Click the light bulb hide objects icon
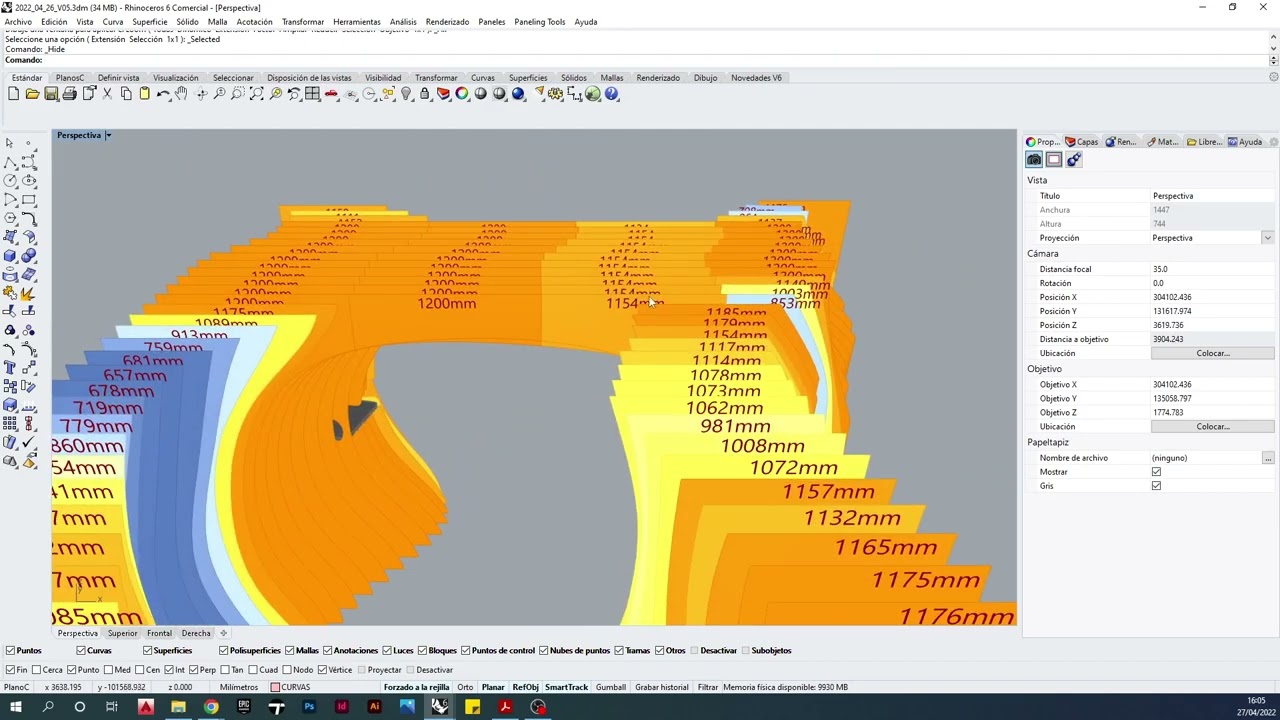This screenshot has width=1280, height=720. pyautogui.click(x=406, y=94)
